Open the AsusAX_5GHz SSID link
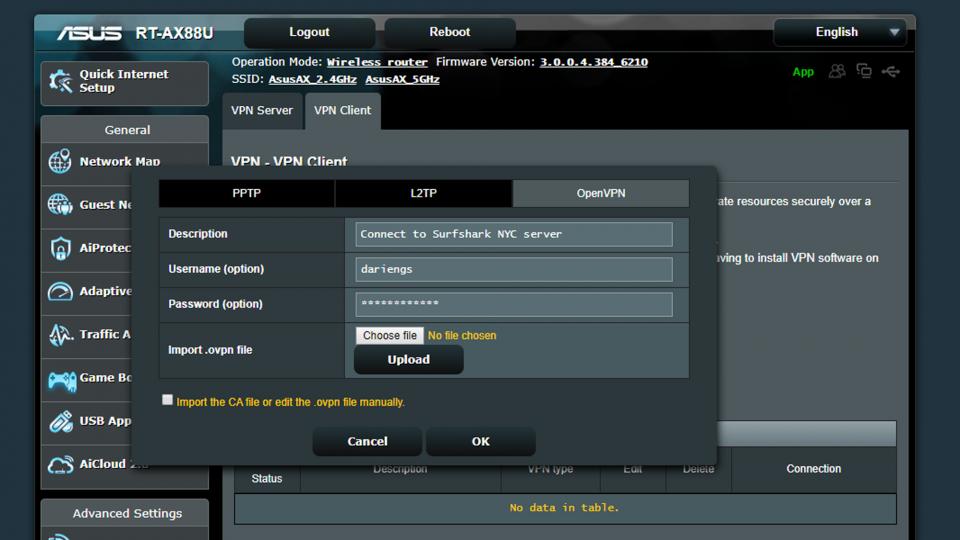Screen dimensions: 960x540 (402, 79)
